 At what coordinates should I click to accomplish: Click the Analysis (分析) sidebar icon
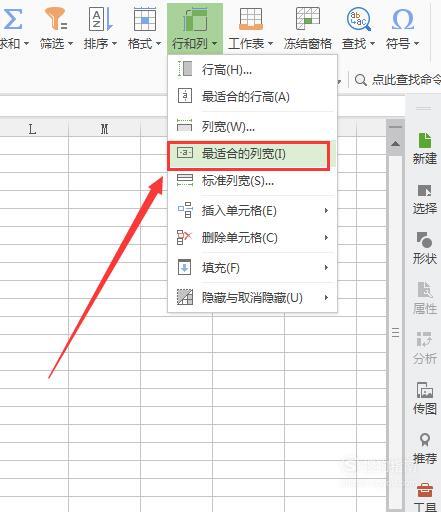tap(424, 339)
